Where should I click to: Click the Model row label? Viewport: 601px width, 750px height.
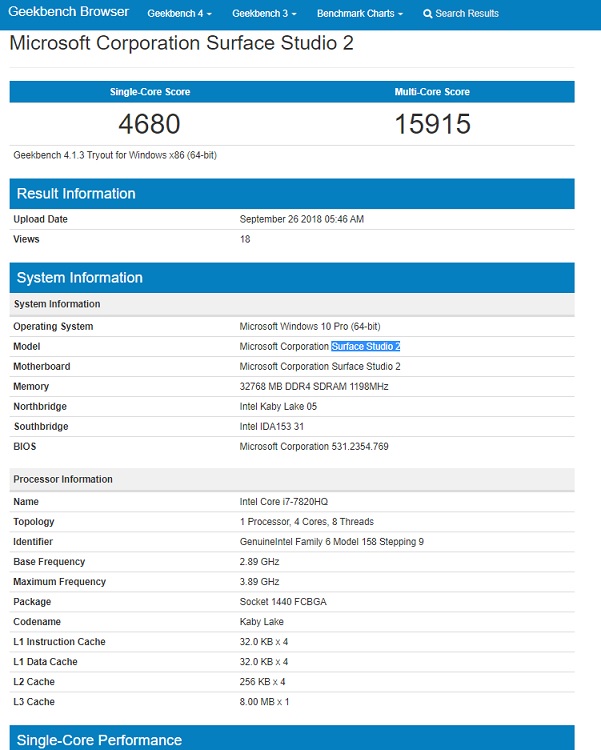[x=27, y=346]
